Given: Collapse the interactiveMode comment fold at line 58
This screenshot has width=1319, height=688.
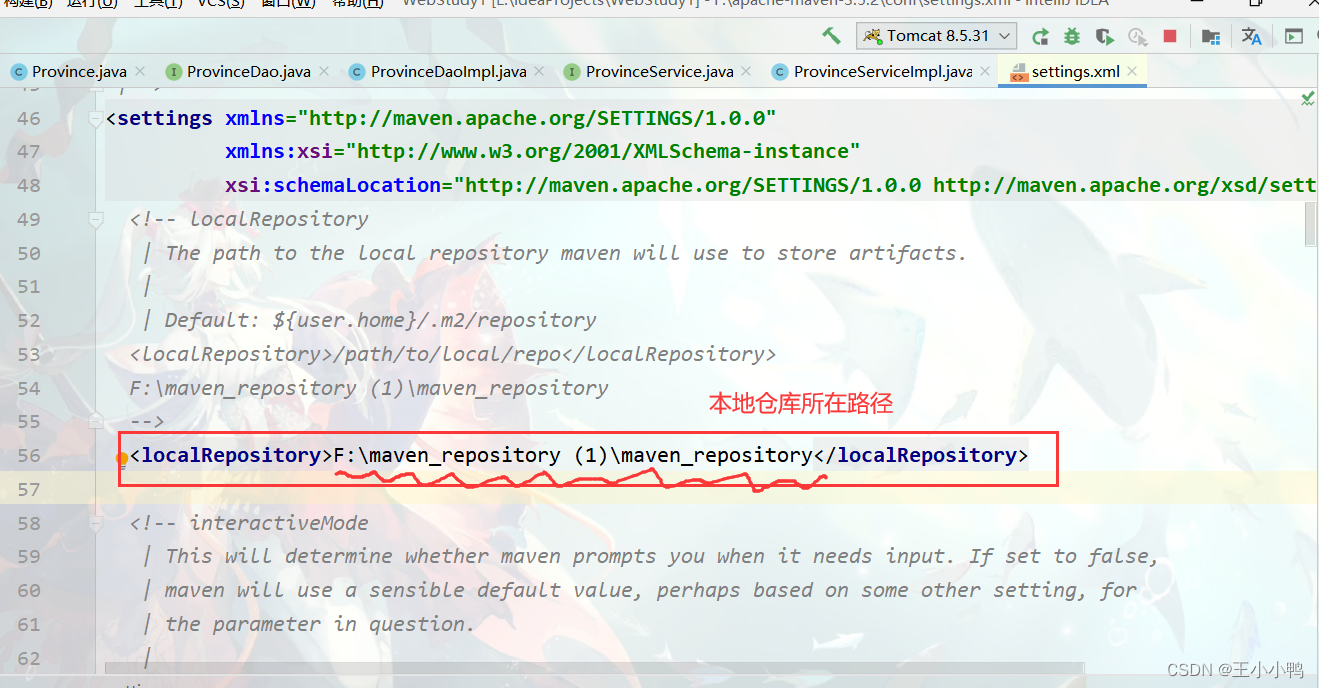Looking at the screenshot, I should click(x=97, y=523).
